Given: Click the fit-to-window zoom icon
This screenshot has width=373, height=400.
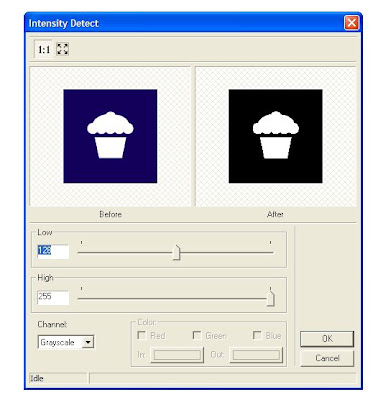Looking at the screenshot, I should point(62,49).
